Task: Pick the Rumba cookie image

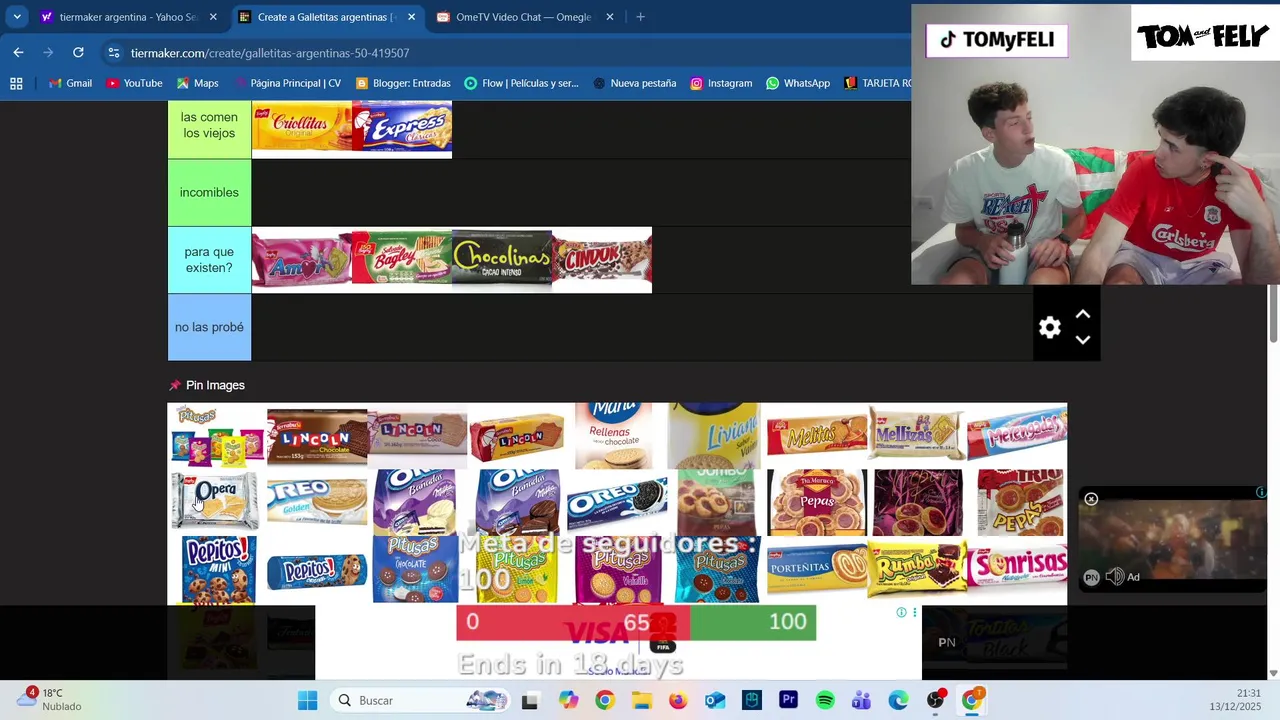Action: pyautogui.click(x=917, y=570)
